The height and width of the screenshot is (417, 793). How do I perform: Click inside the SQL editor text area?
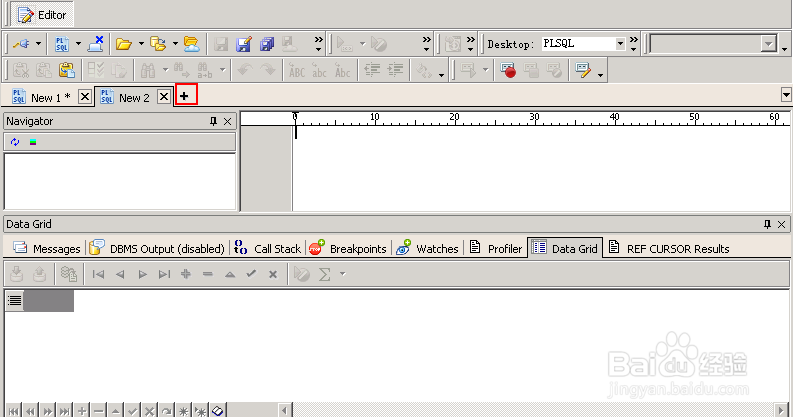541,169
